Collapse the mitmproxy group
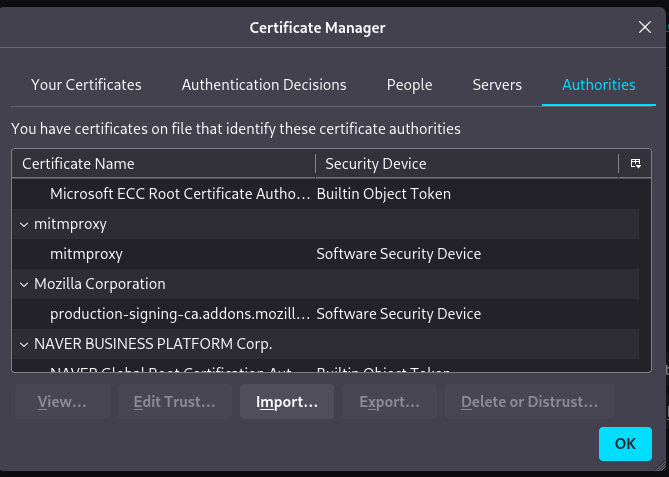 pos(24,224)
